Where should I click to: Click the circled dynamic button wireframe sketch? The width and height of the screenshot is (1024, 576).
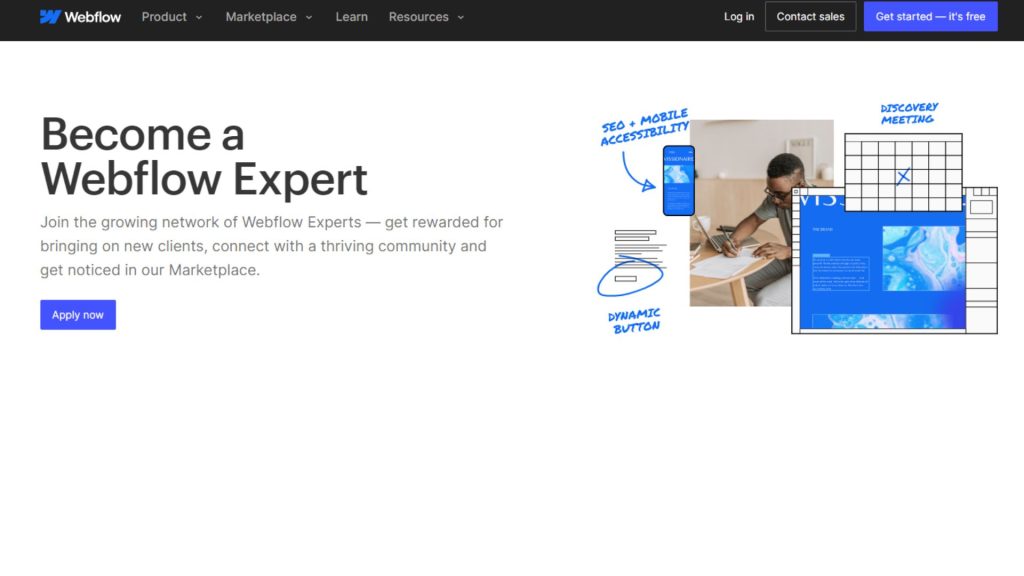(x=630, y=277)
